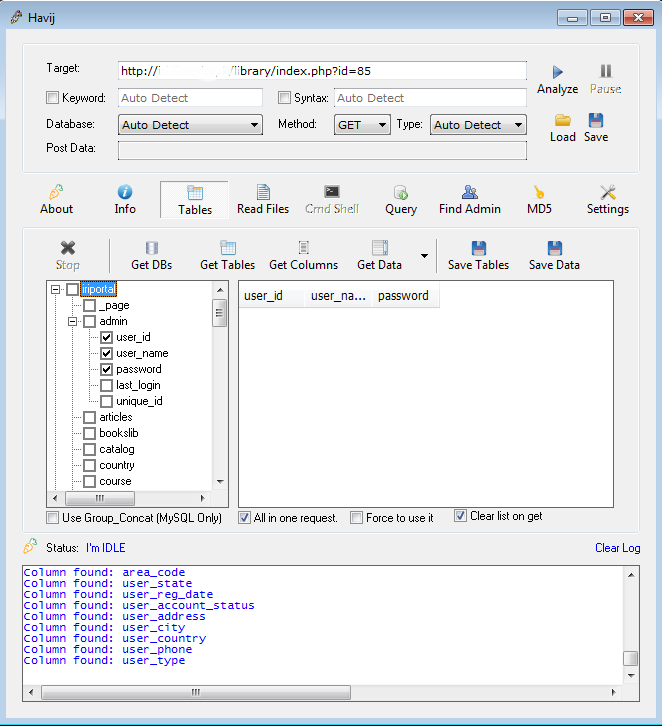Screen dimensions: 662x726
Task: Click the carrot icon beside Status
Action: point(30,546)
